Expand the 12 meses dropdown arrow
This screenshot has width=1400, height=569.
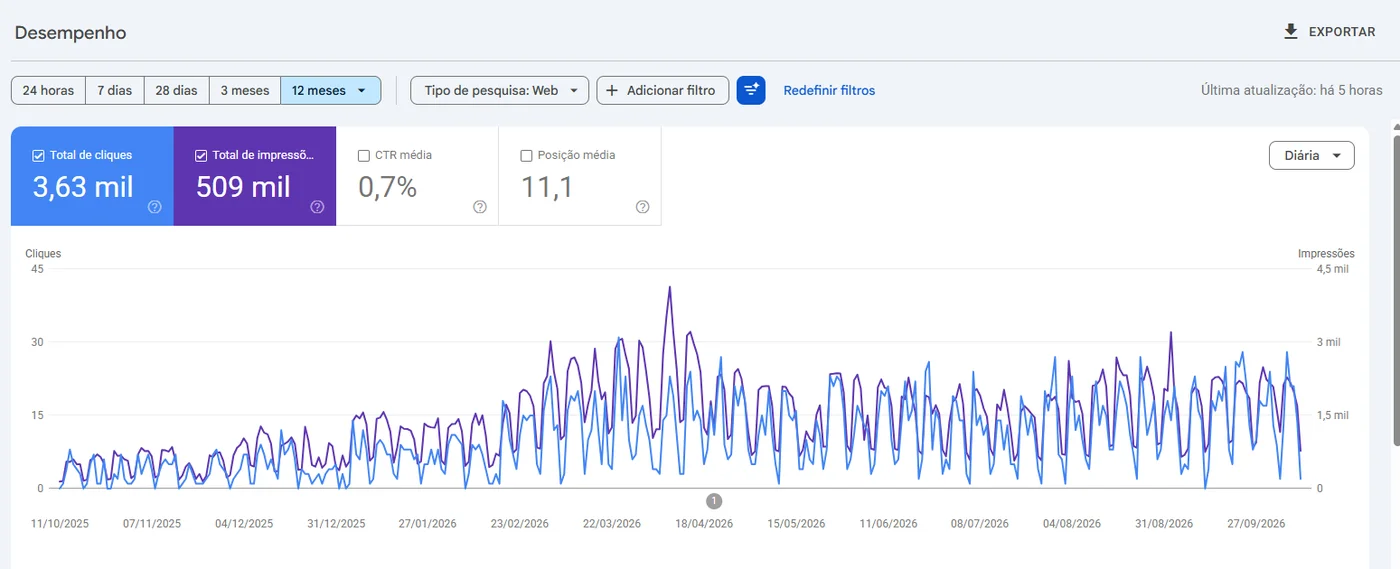362,90
